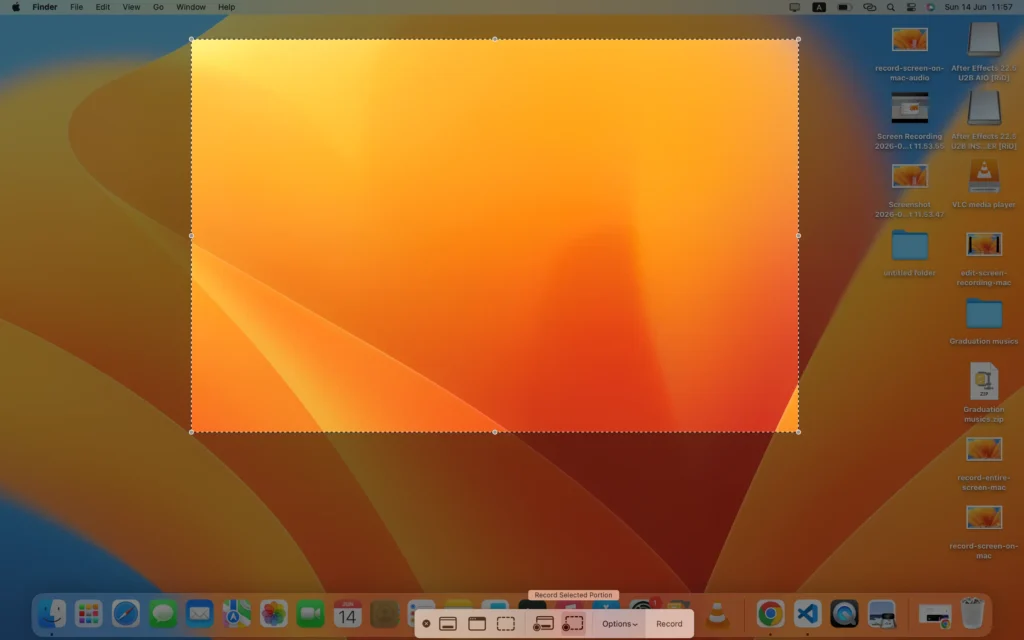Click the input source 'A' icon in menu bar
The height and width of the screenshot is (640, 1024).
coord(819,7)
